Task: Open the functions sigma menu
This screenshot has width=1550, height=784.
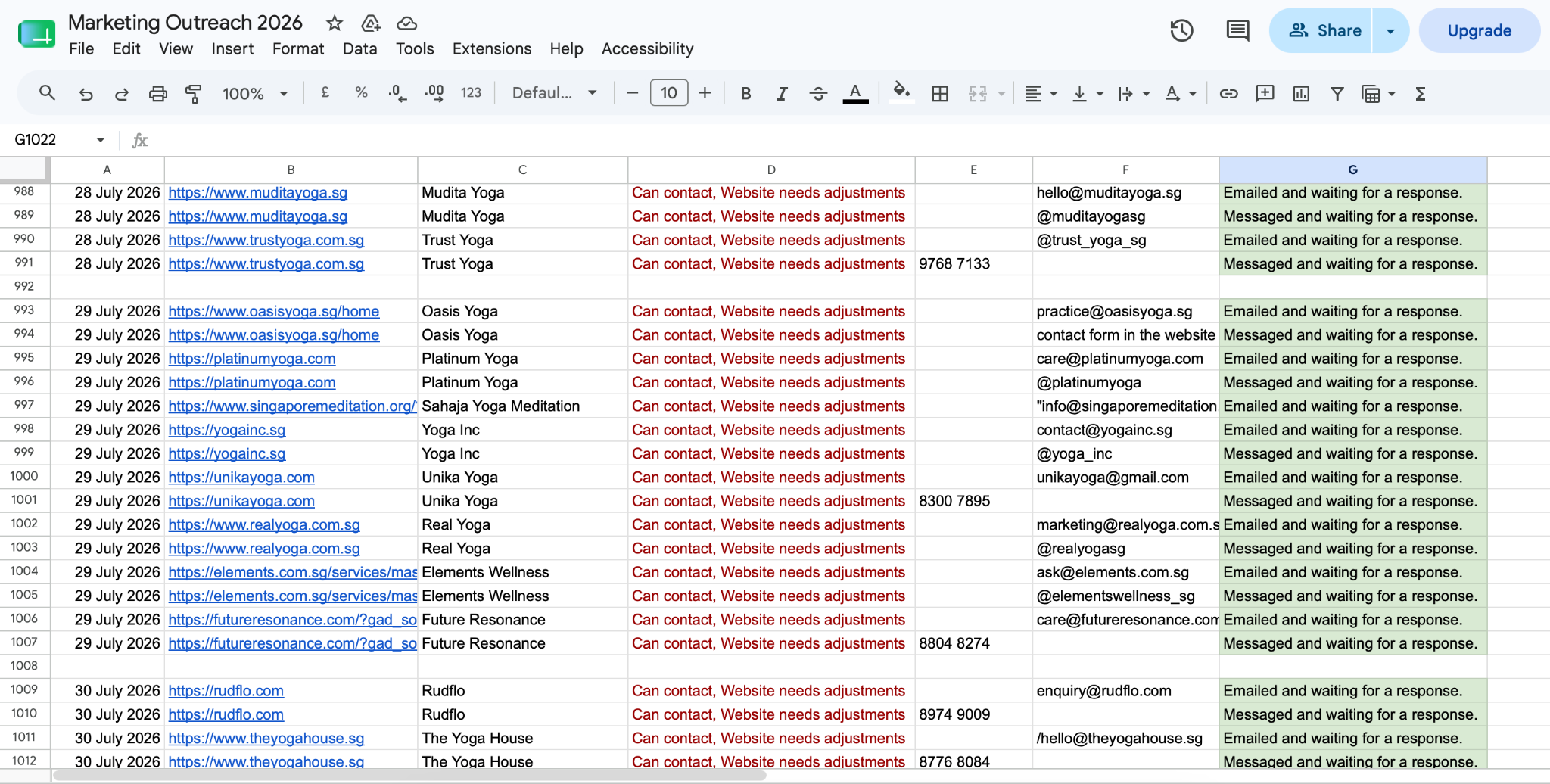Action: [1420, 93]
